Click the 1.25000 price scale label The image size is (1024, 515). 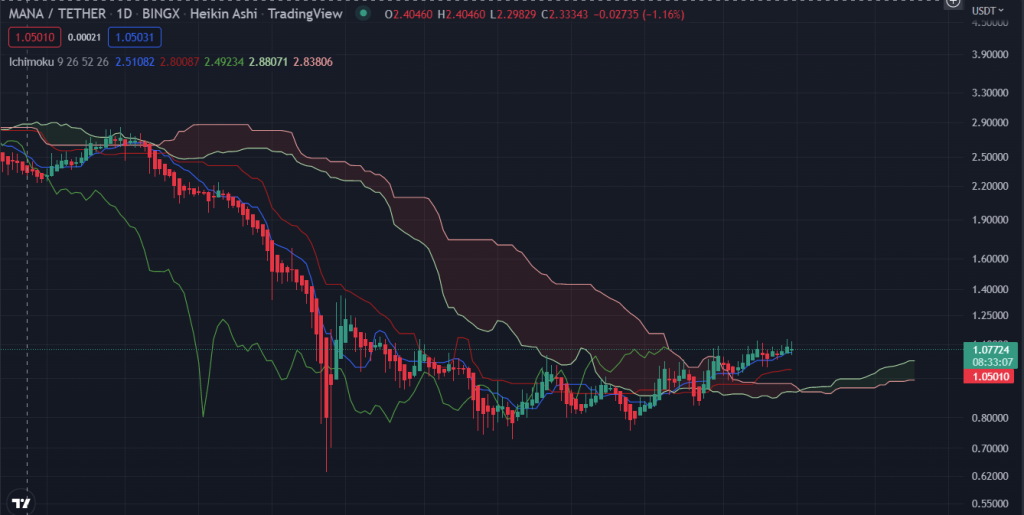[990, 315]
